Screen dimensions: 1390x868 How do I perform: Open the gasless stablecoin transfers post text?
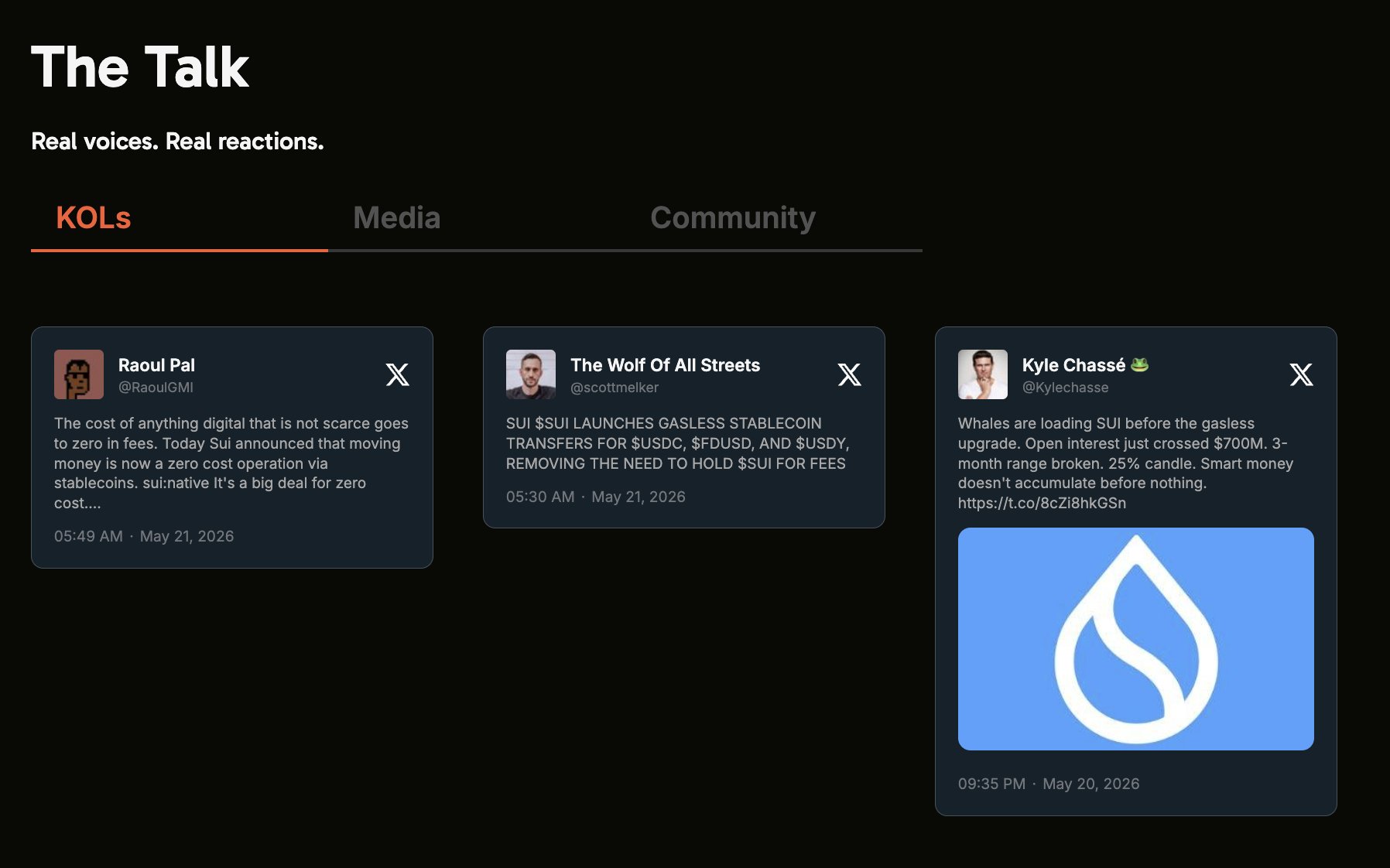678,443
